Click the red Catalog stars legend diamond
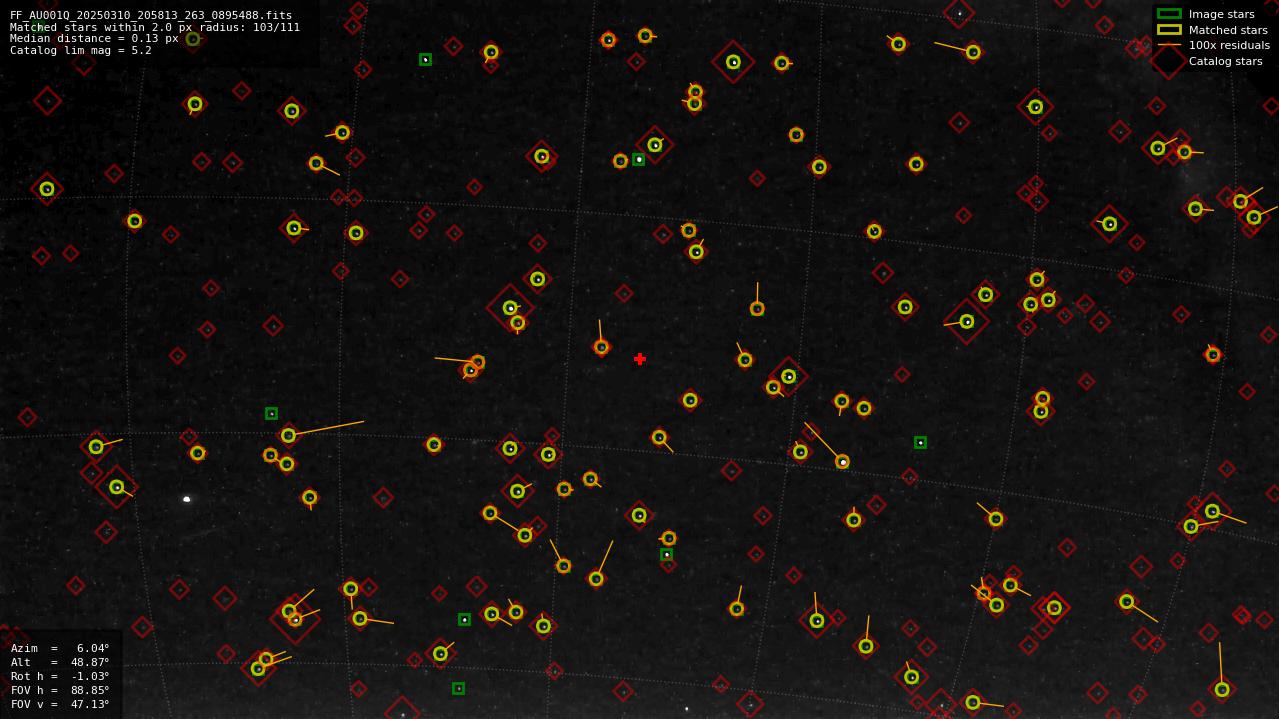The height and width of the screenshot is (719, 1279). pos(1169,61)
